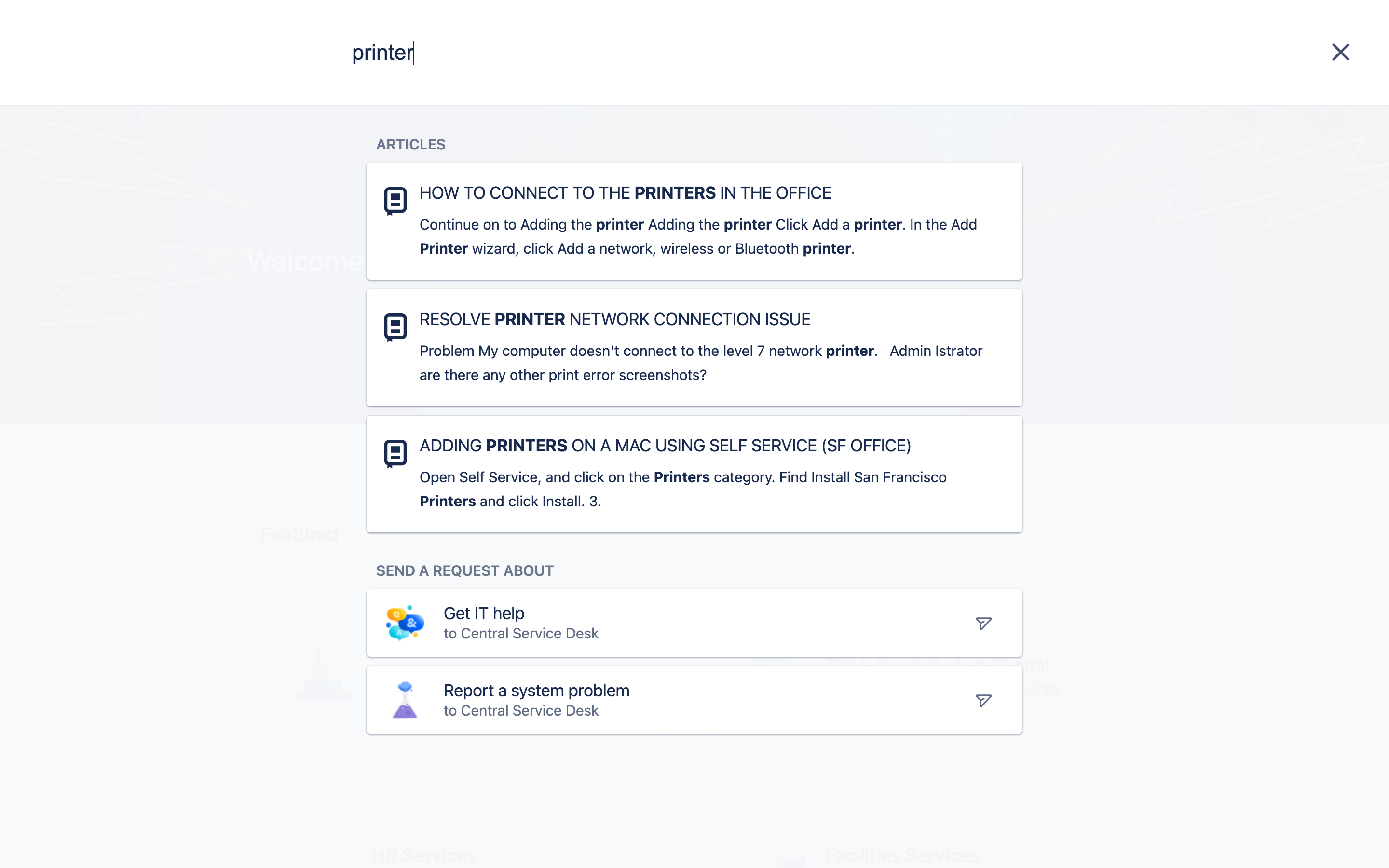Viewport: 1389px width, 868px height.
Task: Click the 'SEND A REQUEST ABOUT' section heading
Action: (464, 570)
